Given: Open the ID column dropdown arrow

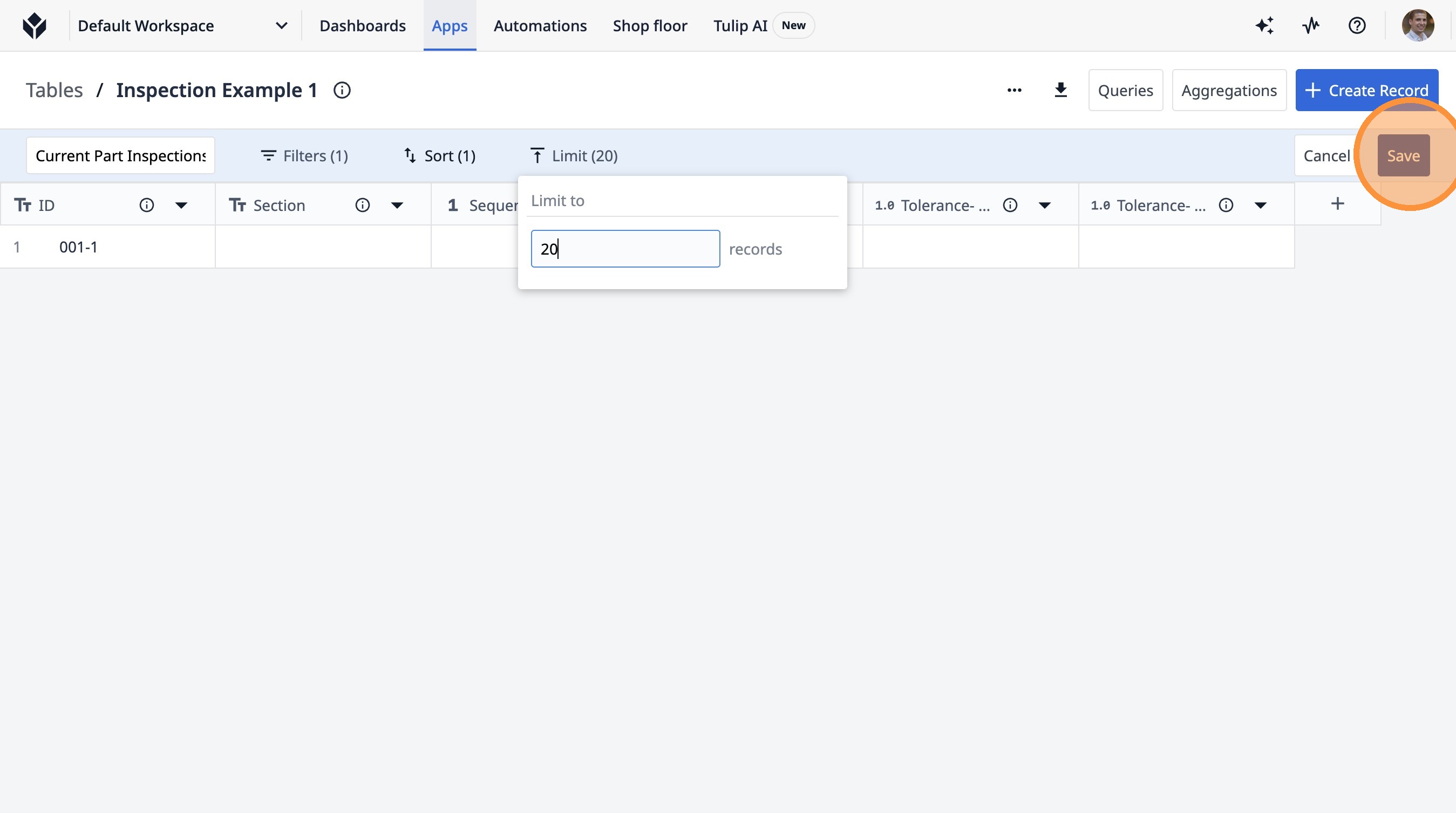Looking at the screenshot, I should [181, 205].
